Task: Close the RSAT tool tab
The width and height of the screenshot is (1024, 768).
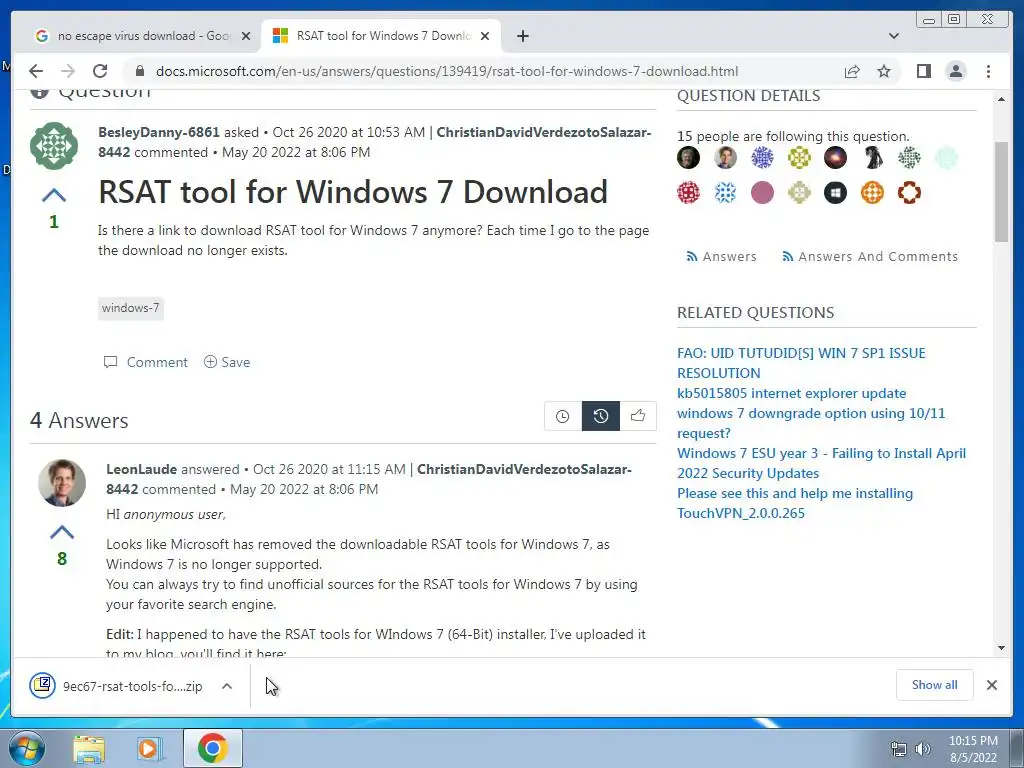Action: [485, 36]
